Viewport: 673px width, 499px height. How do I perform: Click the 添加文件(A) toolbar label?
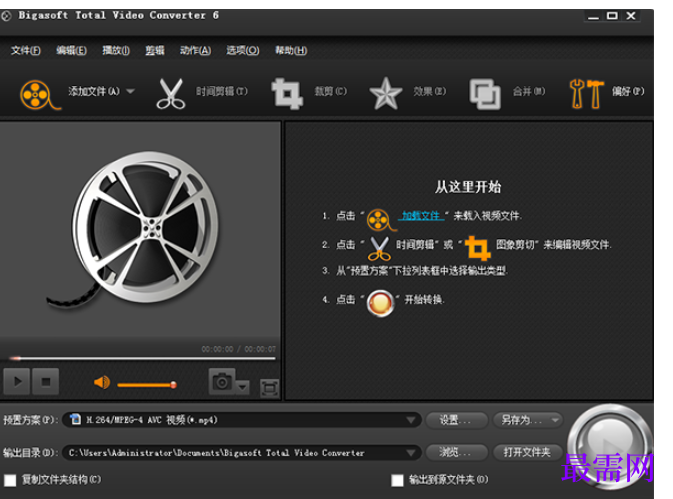click(x=94, y=91)
